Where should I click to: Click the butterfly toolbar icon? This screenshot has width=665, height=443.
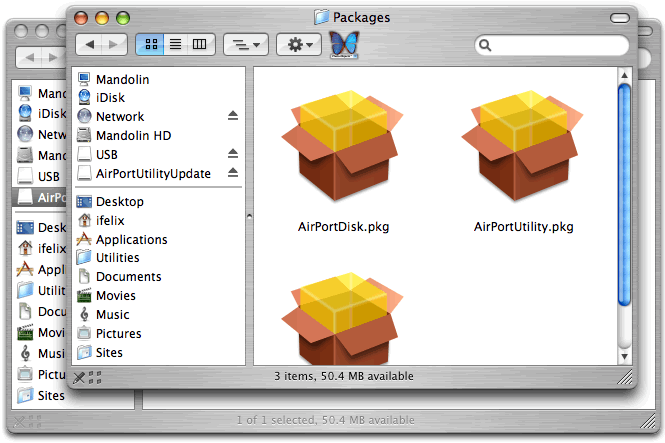pos(344,45)
